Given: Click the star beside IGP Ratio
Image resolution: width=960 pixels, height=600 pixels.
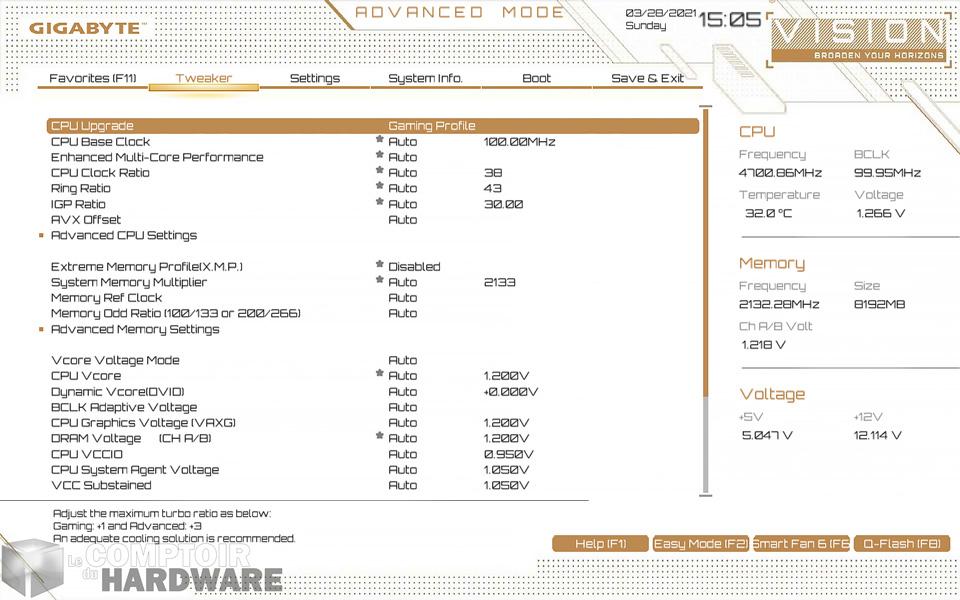Looking at the screenshot, I should click(380, 203).
